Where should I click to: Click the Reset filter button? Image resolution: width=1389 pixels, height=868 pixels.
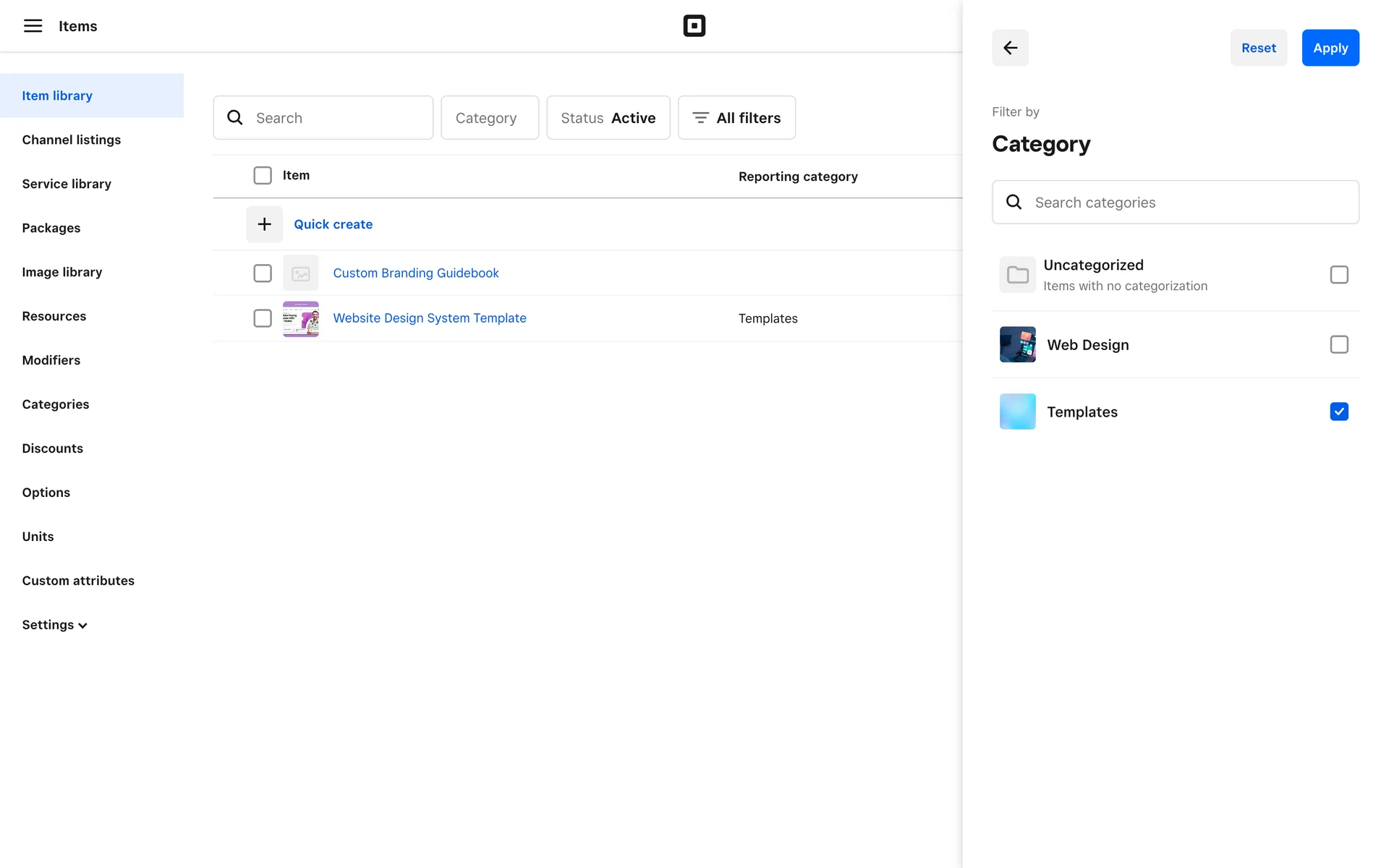click(x=1258, y=48)
